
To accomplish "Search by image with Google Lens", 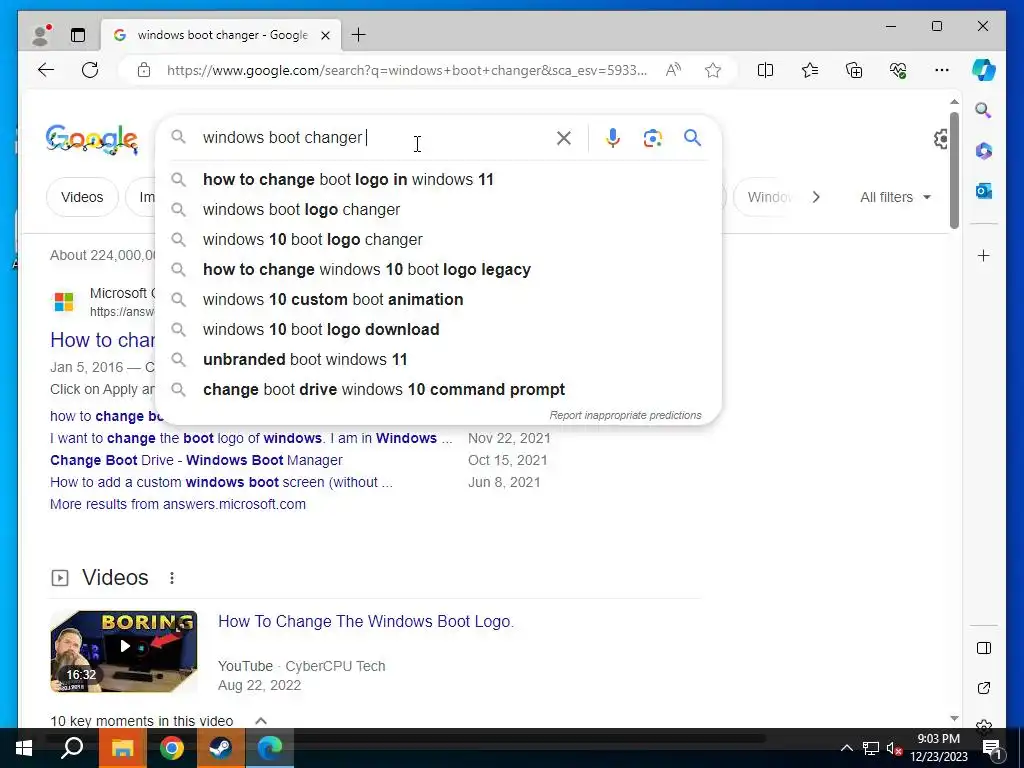I will (652, 138).
